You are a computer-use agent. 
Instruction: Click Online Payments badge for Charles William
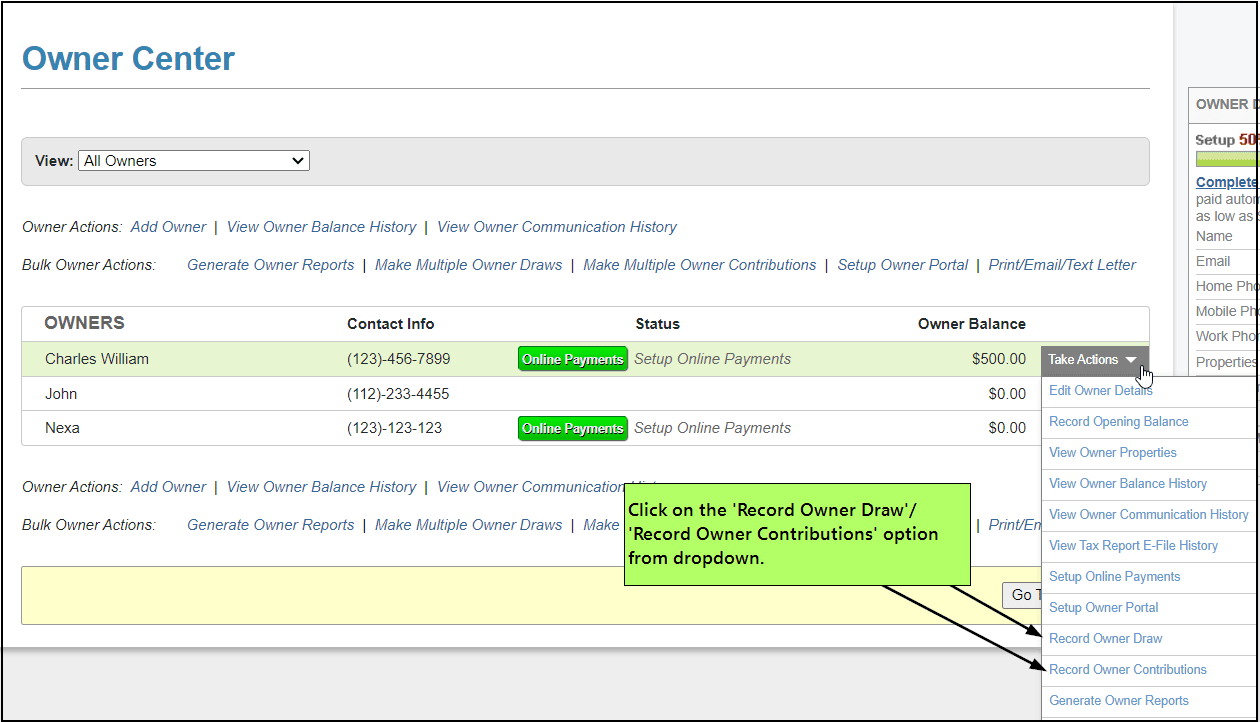point(572,360)
